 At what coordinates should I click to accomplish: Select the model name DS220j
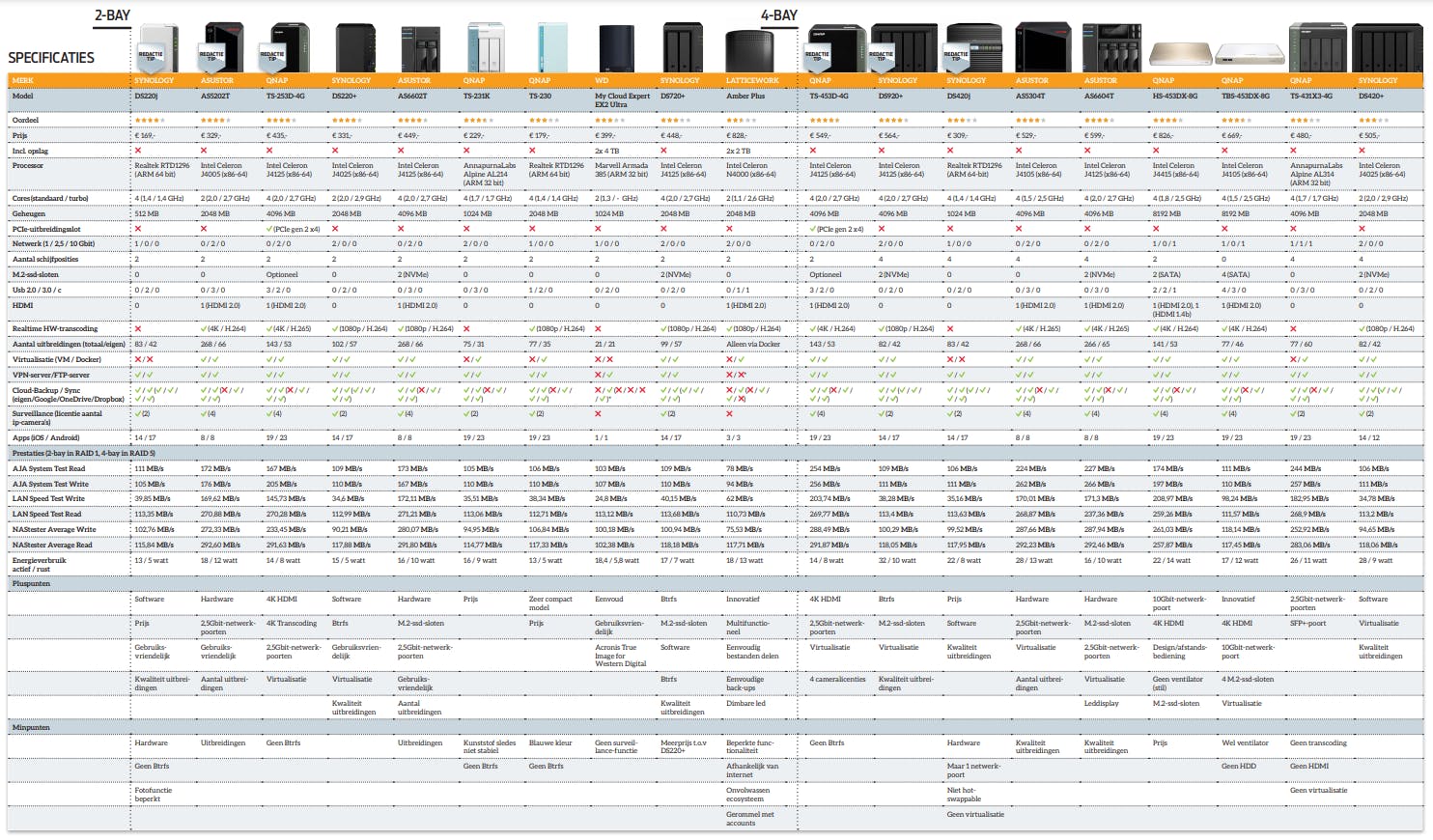[x=146, y=97]
